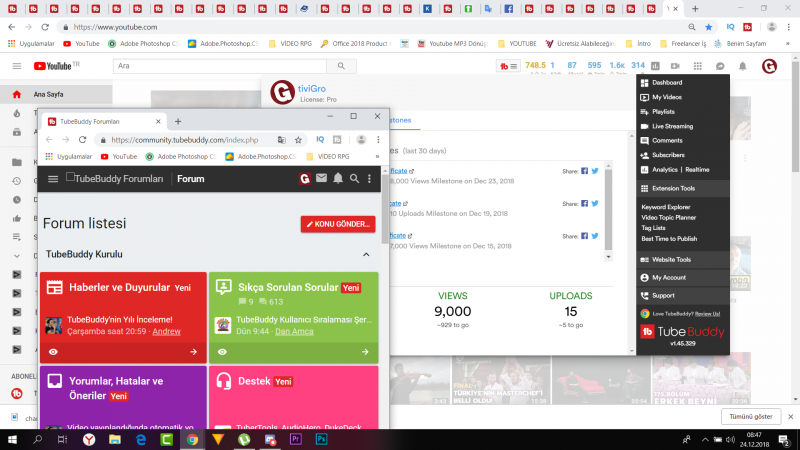Image resolution: width=800 pixels, height=450 pixels.
Task: Open forum inbox envelope icon
Action: (x=321, y=178)
